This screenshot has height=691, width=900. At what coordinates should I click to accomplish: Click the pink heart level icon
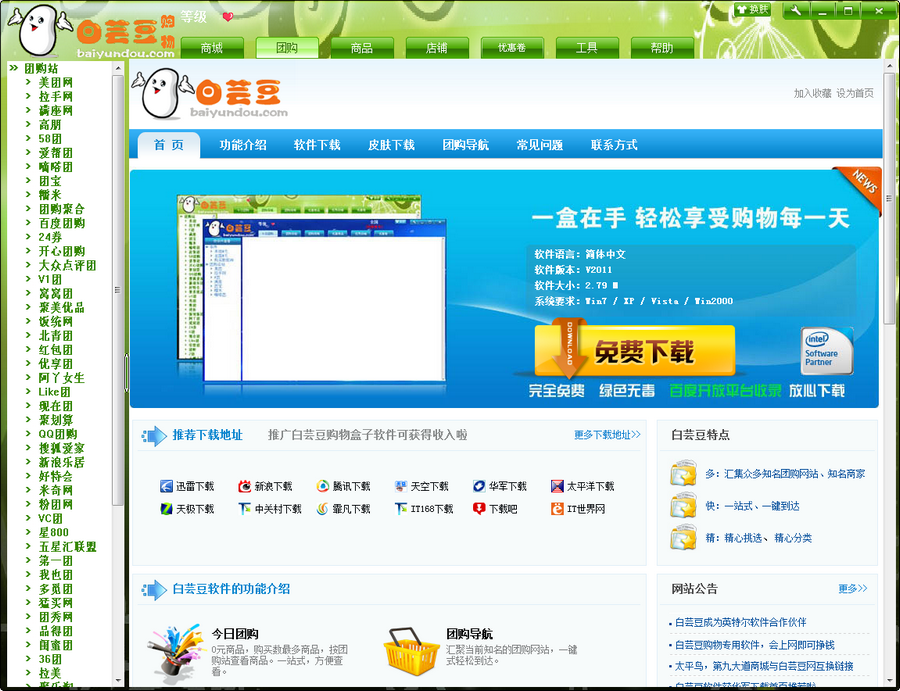(x=228, y=17)
